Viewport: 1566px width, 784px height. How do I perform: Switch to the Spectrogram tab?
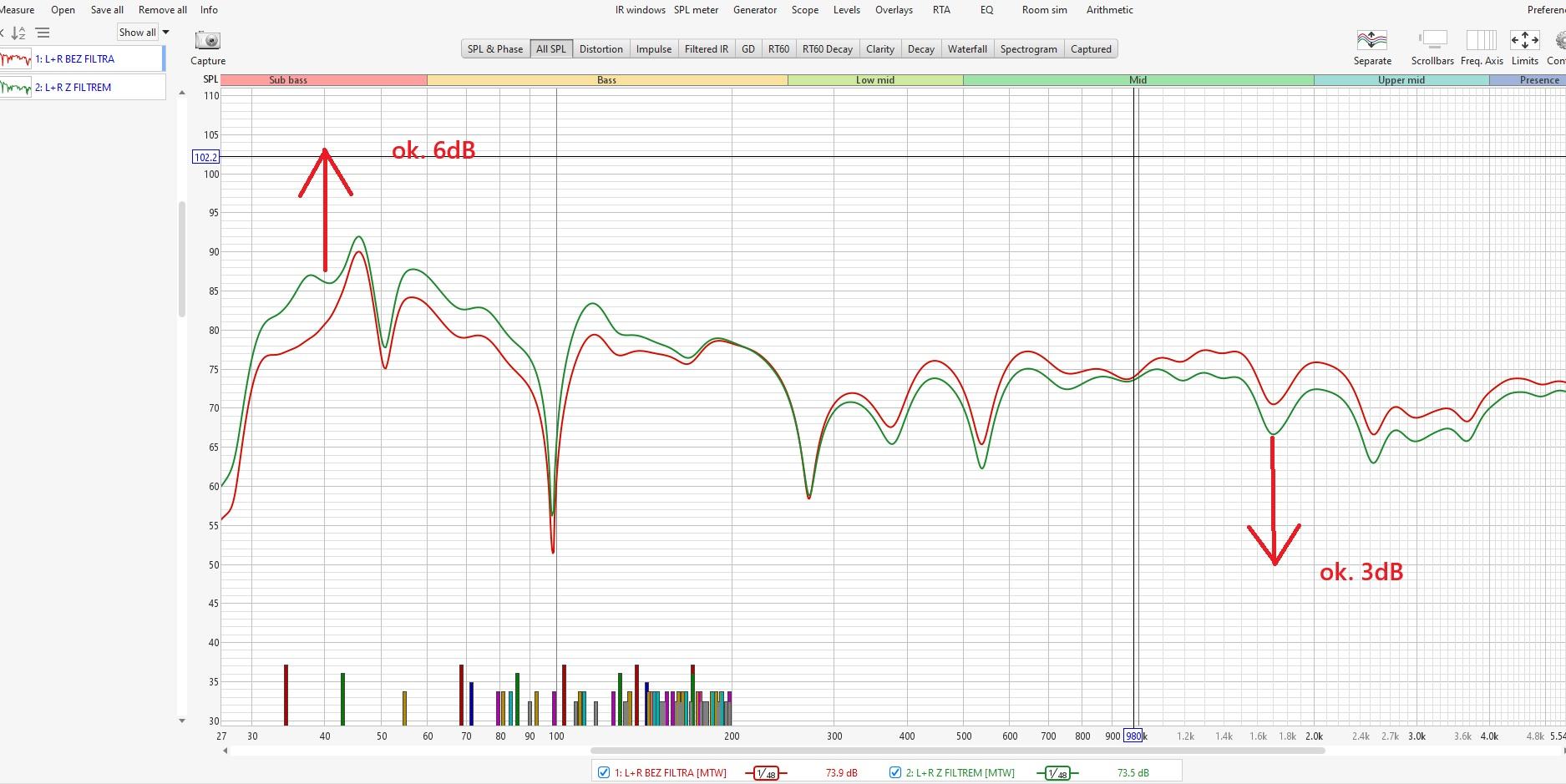(1028, 49)
